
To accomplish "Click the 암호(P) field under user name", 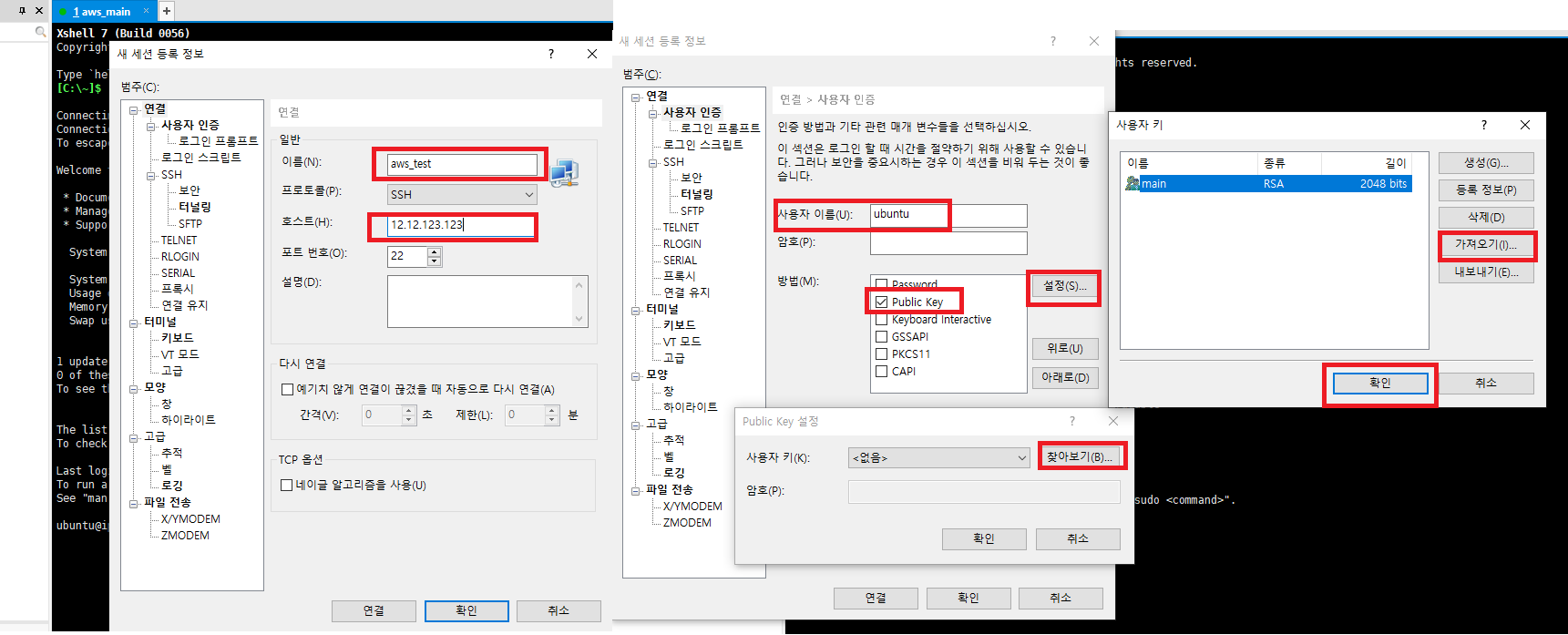I will [x=948, y=242].
